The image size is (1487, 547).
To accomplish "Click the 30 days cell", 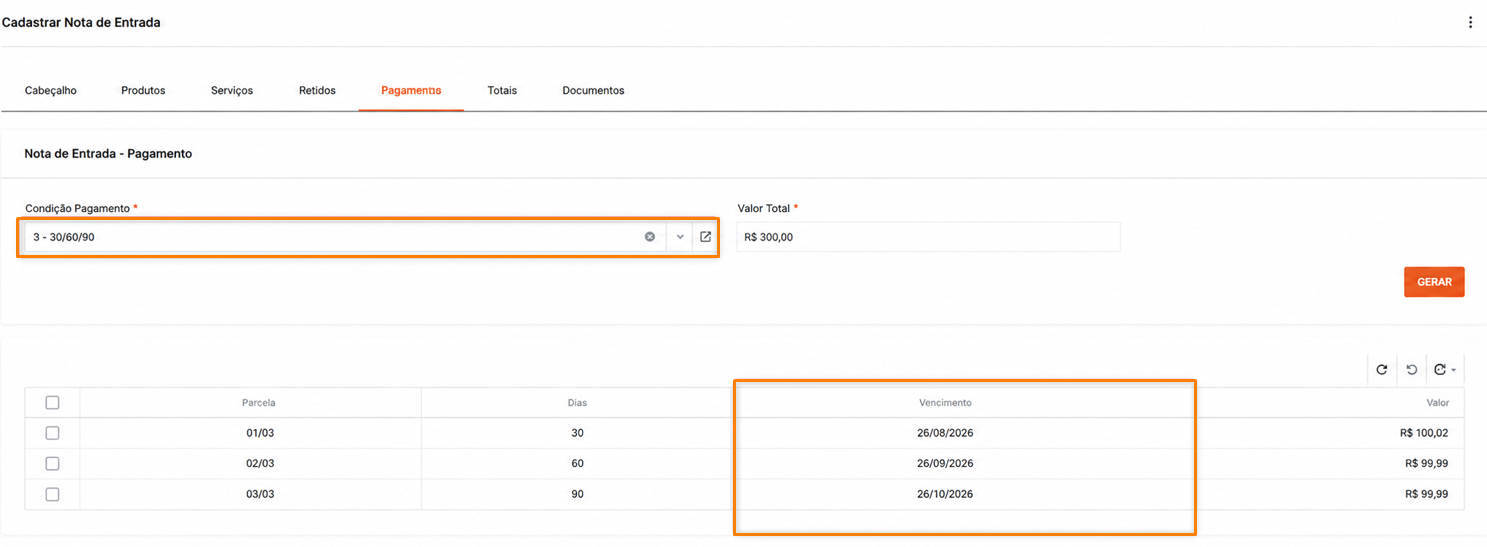I will (577, 433).
